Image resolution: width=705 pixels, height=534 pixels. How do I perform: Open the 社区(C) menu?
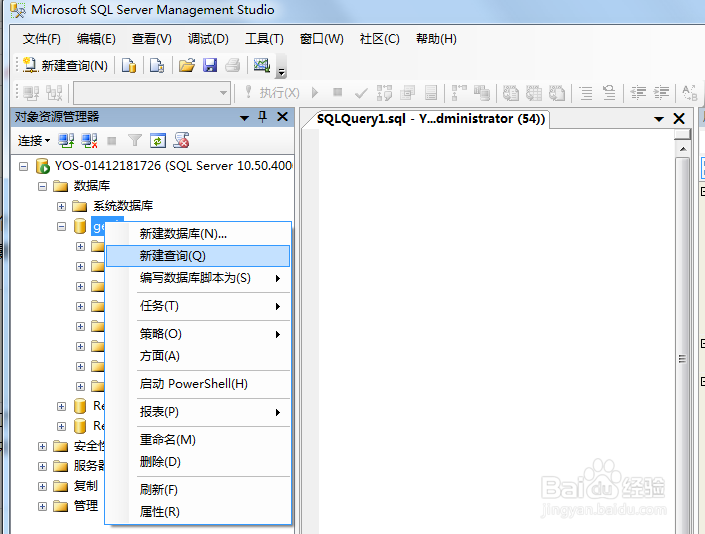pyautogui.click(x=379, y=39)
